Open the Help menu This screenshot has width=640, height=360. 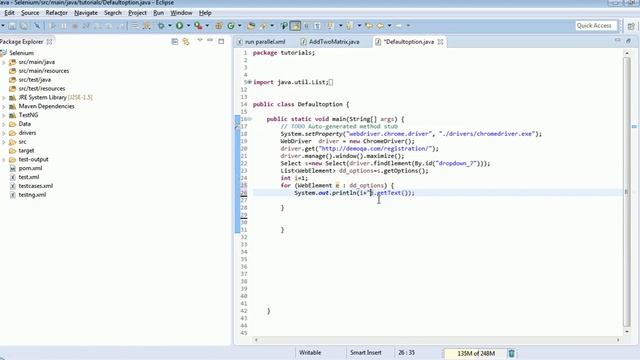coord(205,13)
